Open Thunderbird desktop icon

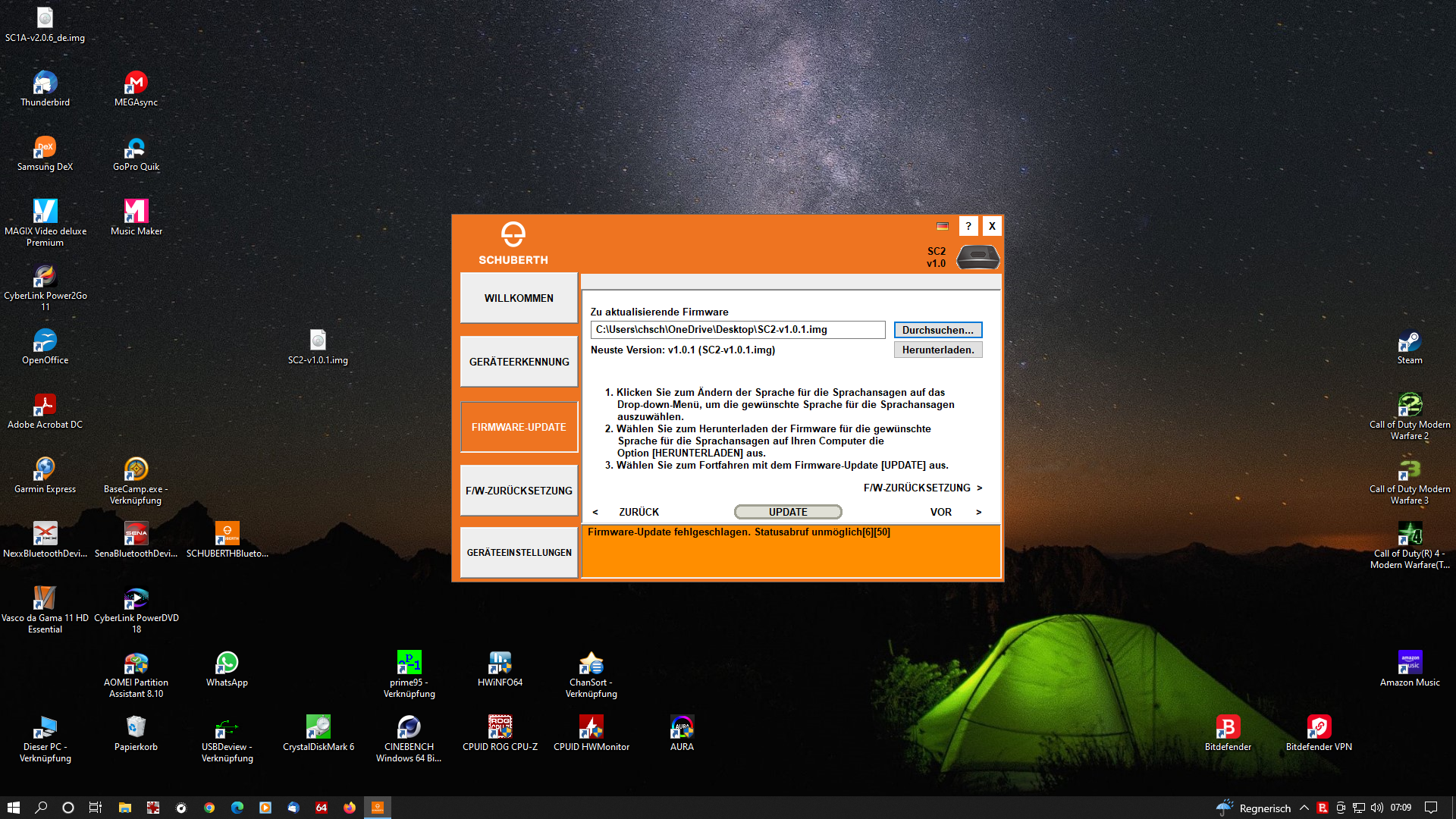pyautogui.click(x=45, y=89)
